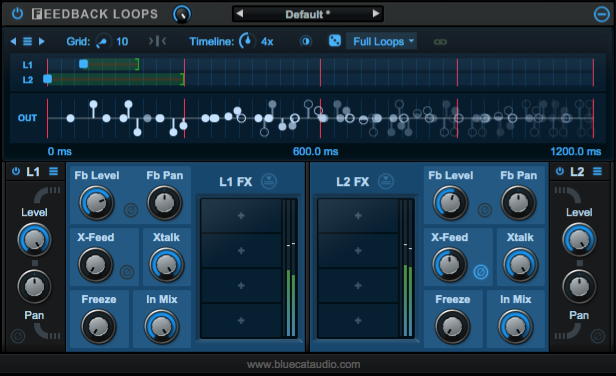Toggle the link loops chain icon
Image resolution: width=616 pixels, height=376 pixels.
(440, 42)
